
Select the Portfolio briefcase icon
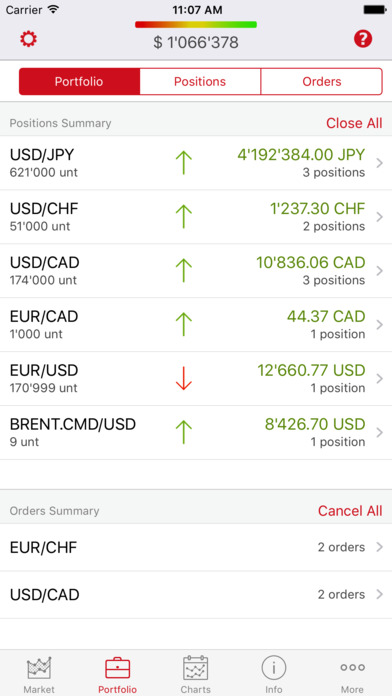tap(118, 668)
